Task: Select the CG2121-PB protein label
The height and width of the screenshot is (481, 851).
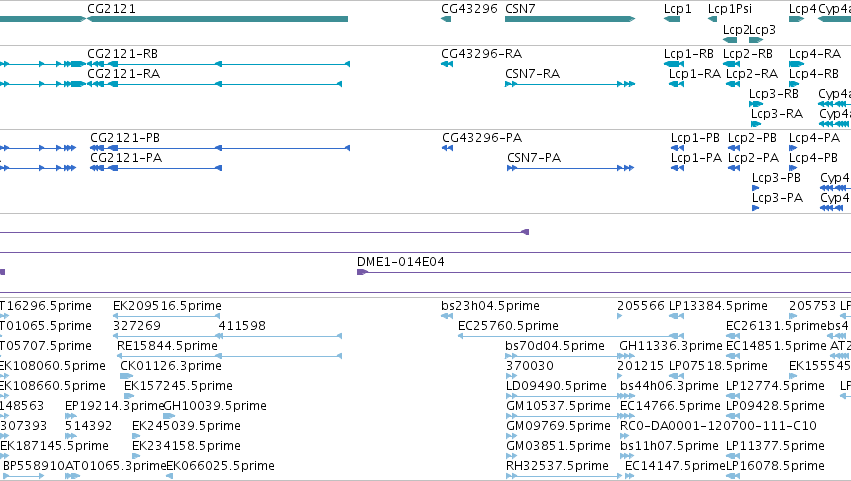Action: [x=125, y=138]
